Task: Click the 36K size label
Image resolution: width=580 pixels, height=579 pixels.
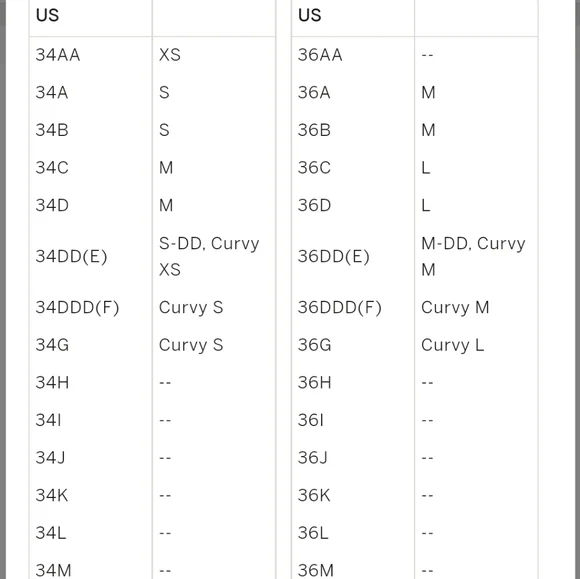Action: (314, 495)
